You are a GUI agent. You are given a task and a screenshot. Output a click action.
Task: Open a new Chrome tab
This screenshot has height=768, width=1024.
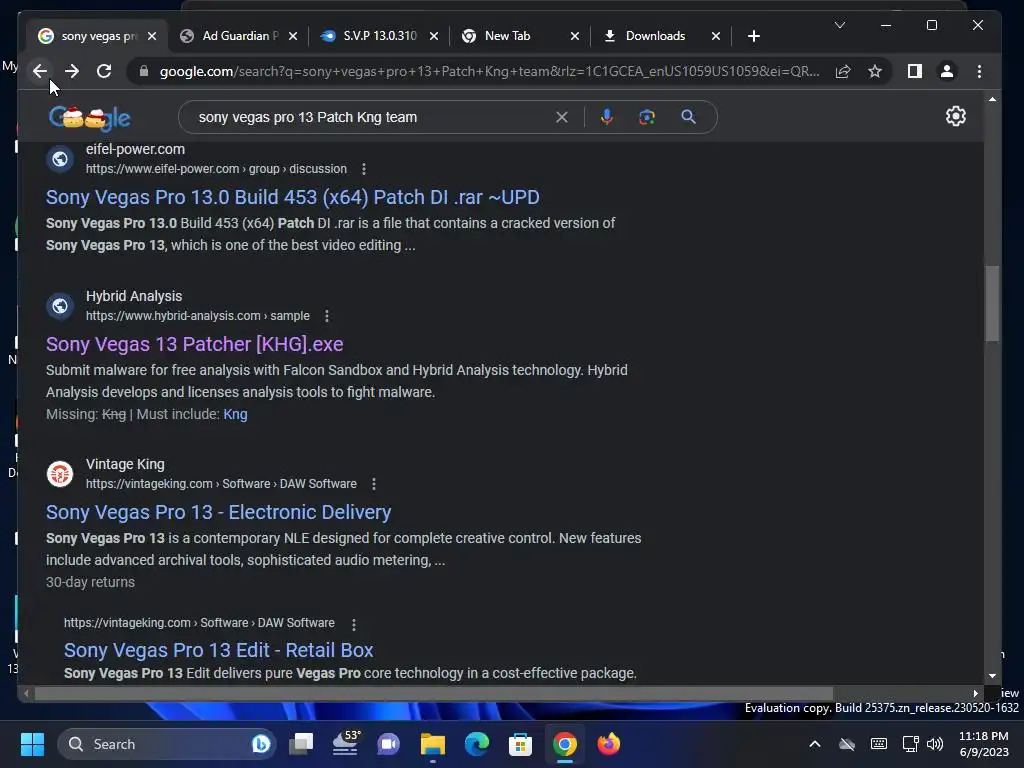point(754,36)
